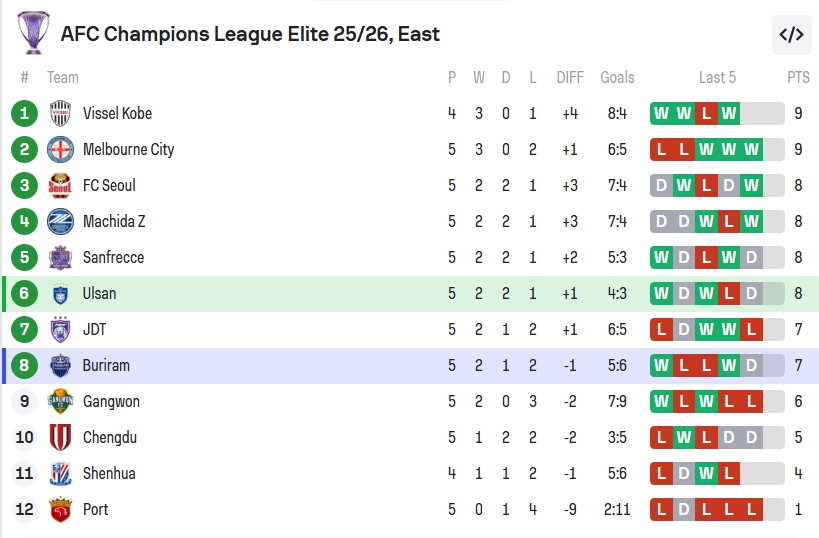Select the Buriram team name

click(x=106, y=366)
